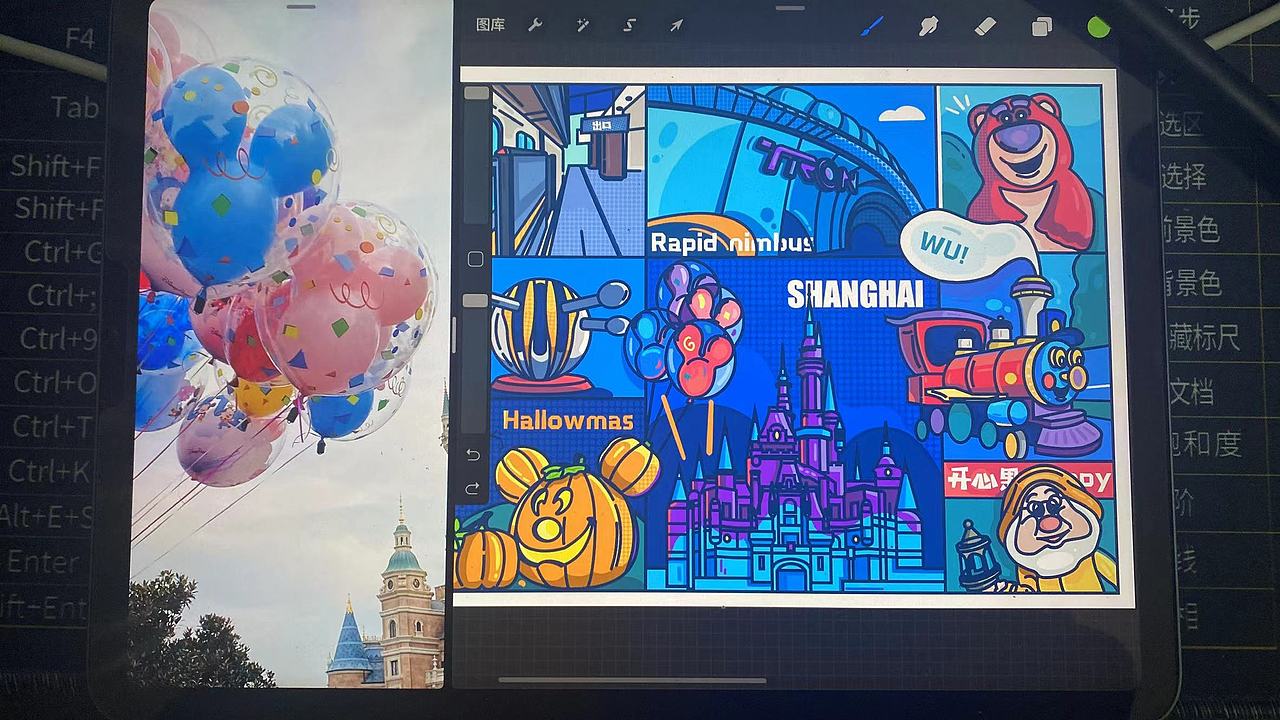Tap the home indicator bar below Procreate

tap(632, 681)
